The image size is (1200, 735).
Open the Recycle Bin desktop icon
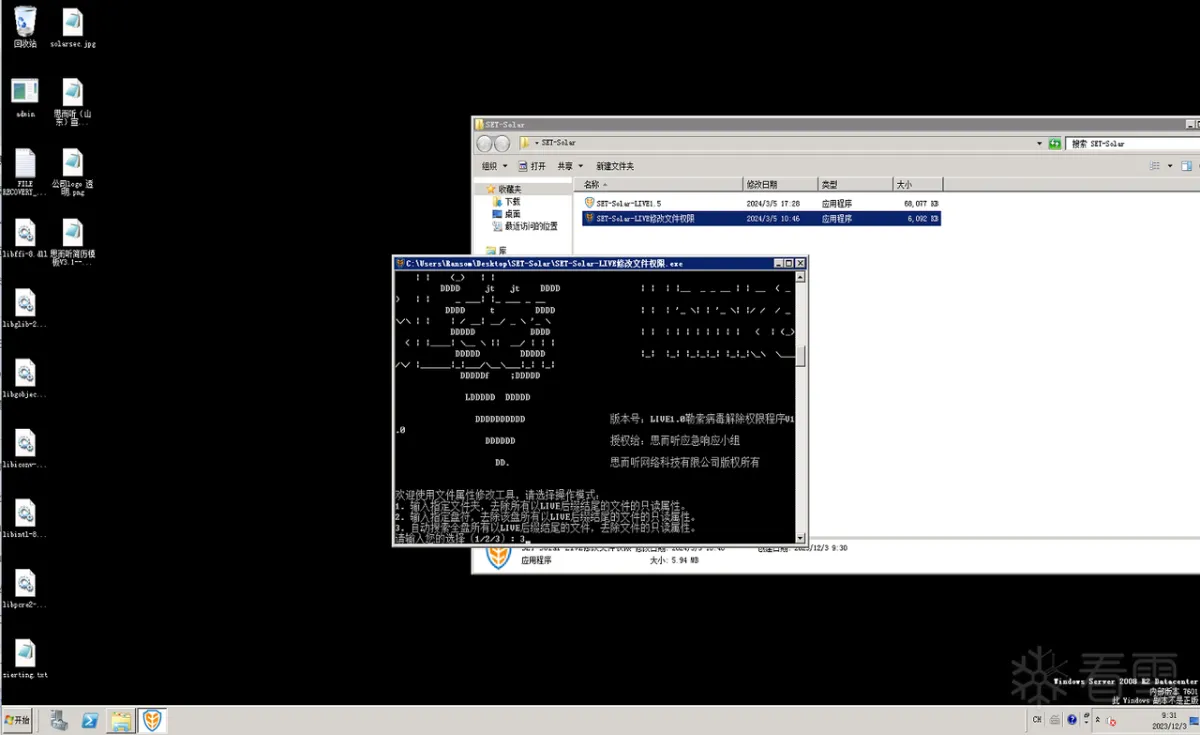25,27
